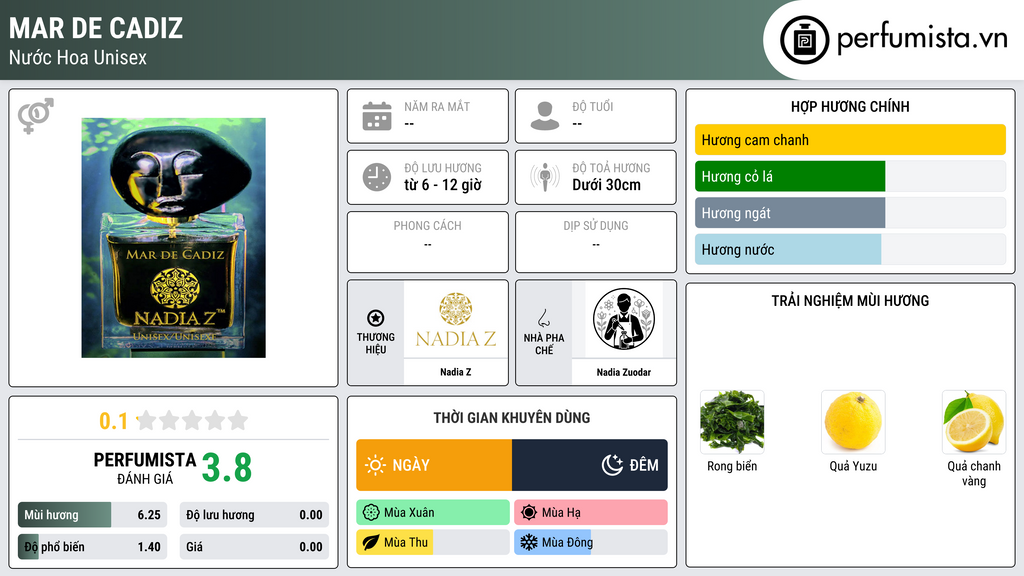Click the Độ phổ biến 1.40 score bar
1024x576 pixels.
pos(92,547)
